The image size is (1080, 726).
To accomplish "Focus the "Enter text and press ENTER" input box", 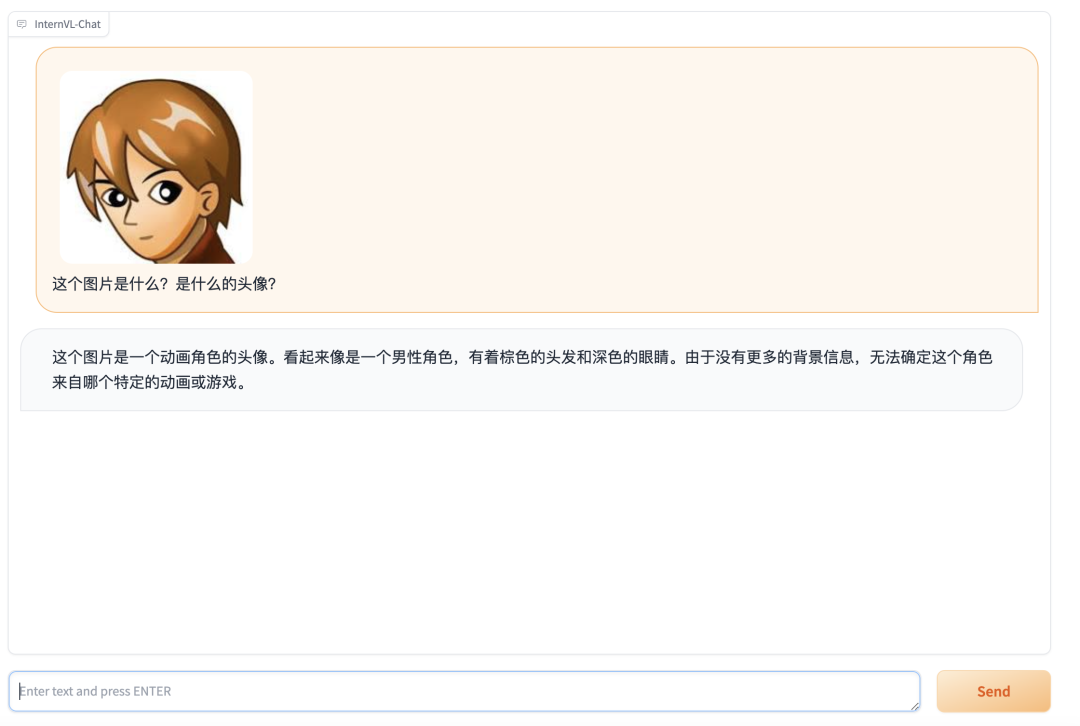I will pos(464,691).
